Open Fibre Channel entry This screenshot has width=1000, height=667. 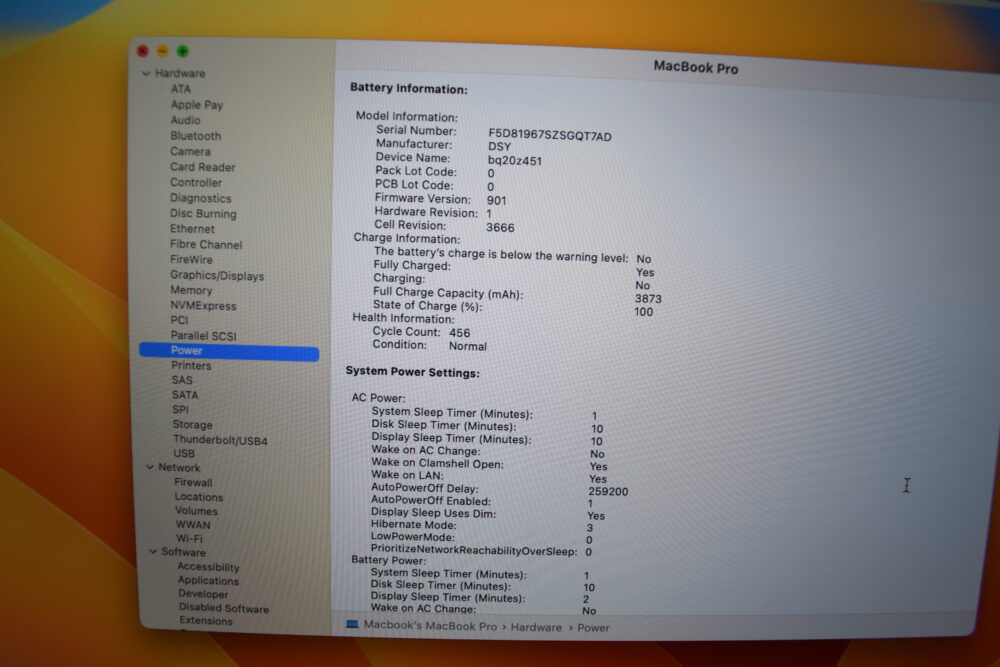pos(205,244)
